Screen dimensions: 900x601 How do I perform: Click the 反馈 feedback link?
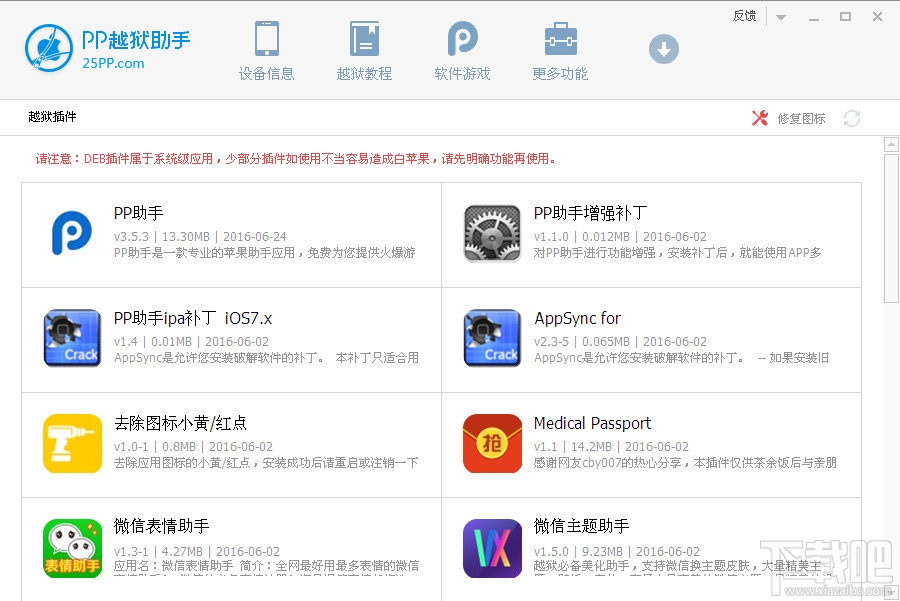[x=744, y=16]
